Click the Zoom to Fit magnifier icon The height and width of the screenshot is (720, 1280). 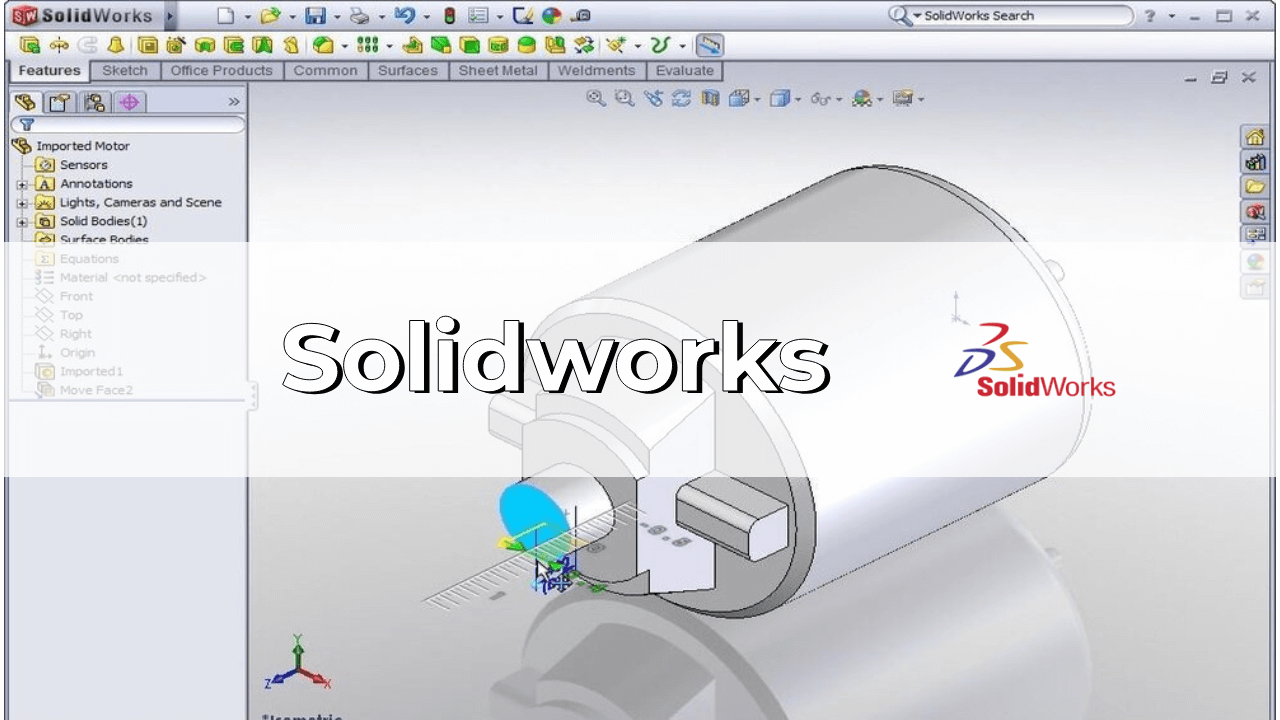[x=596, y=98]
